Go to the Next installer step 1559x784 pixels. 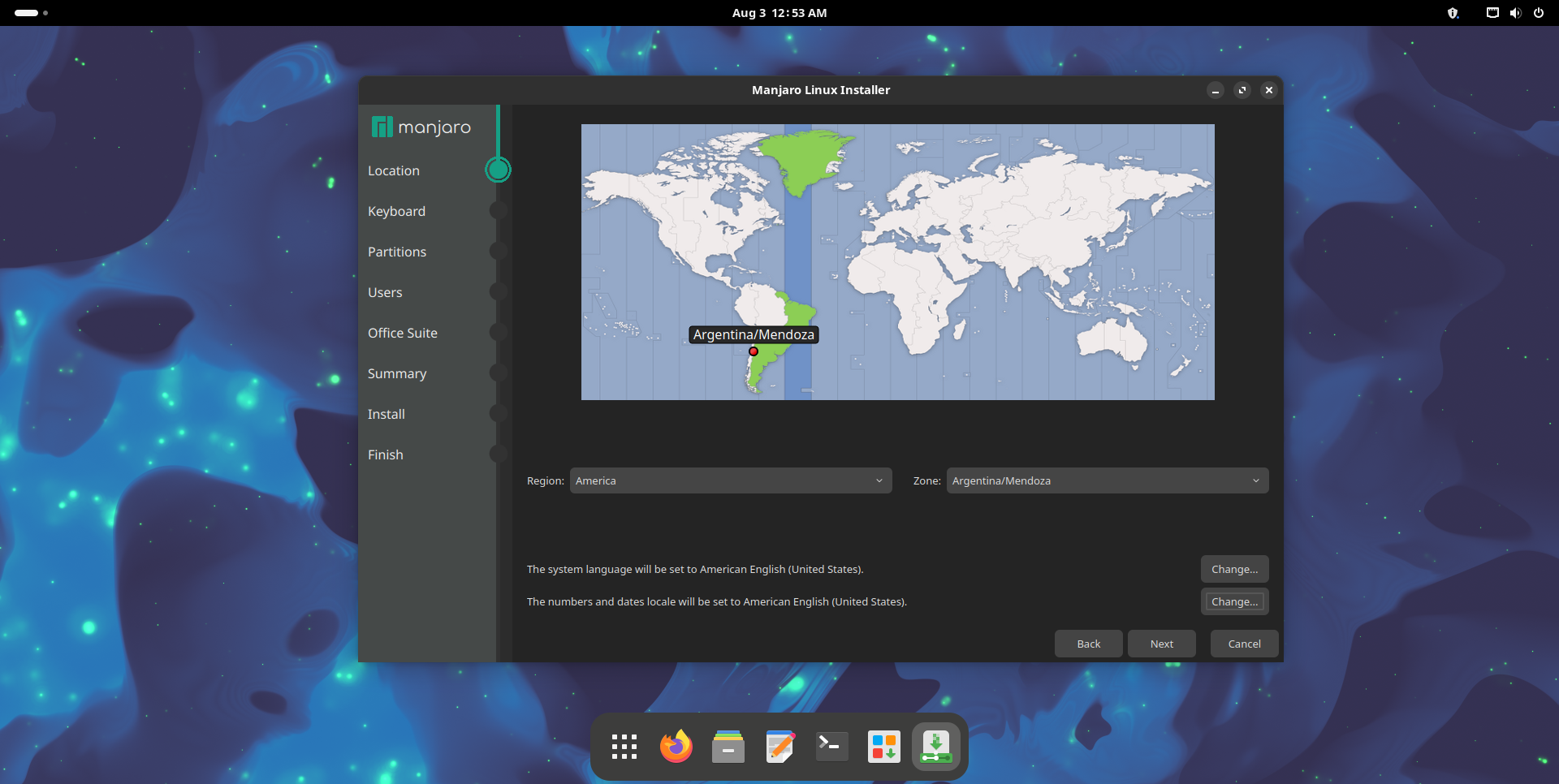(x=1162, y=644)
